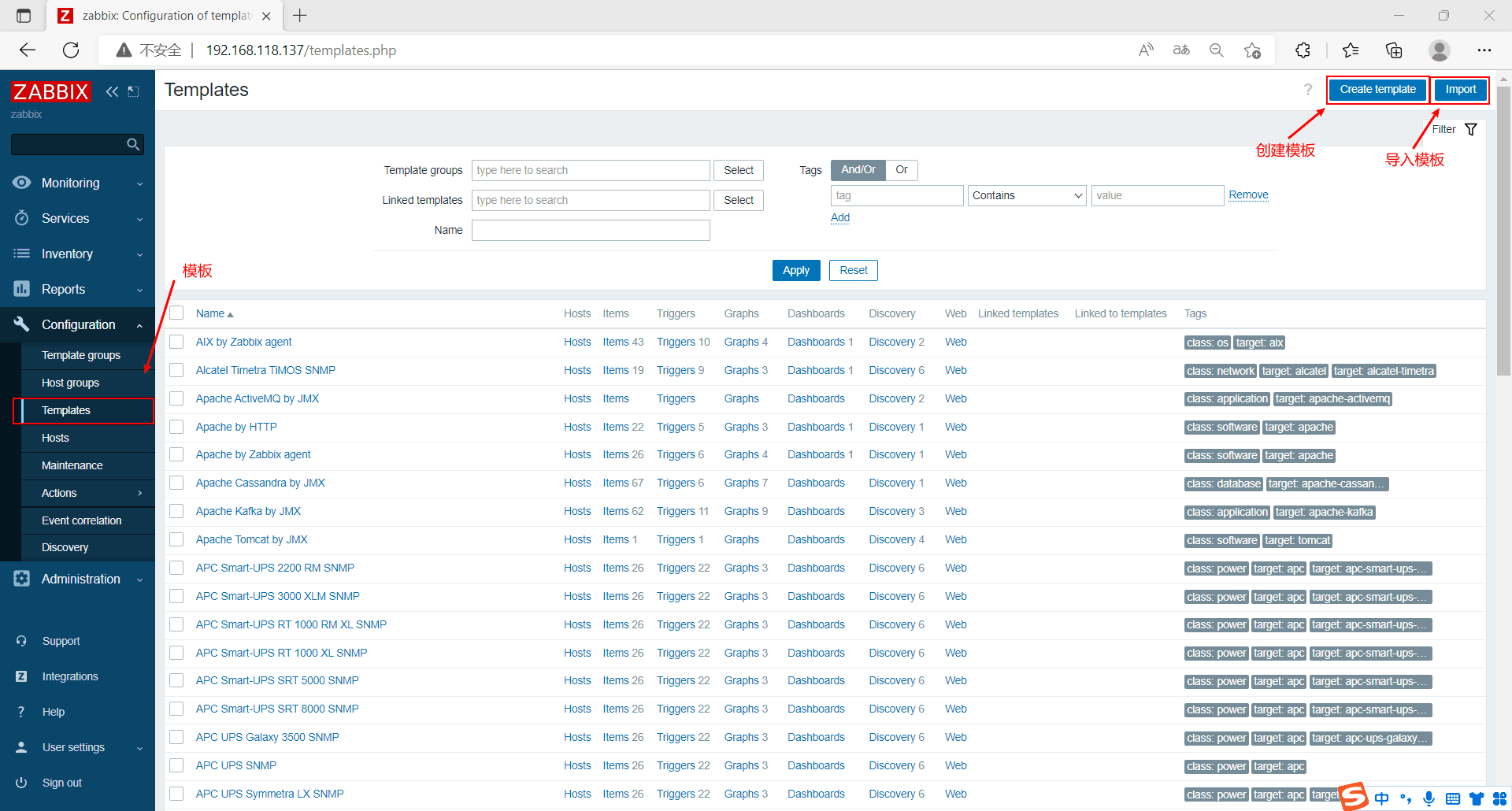Click the Import button
Image resolution: width=1512 pixels, height=811 pixels.
tap(1461, 90)
